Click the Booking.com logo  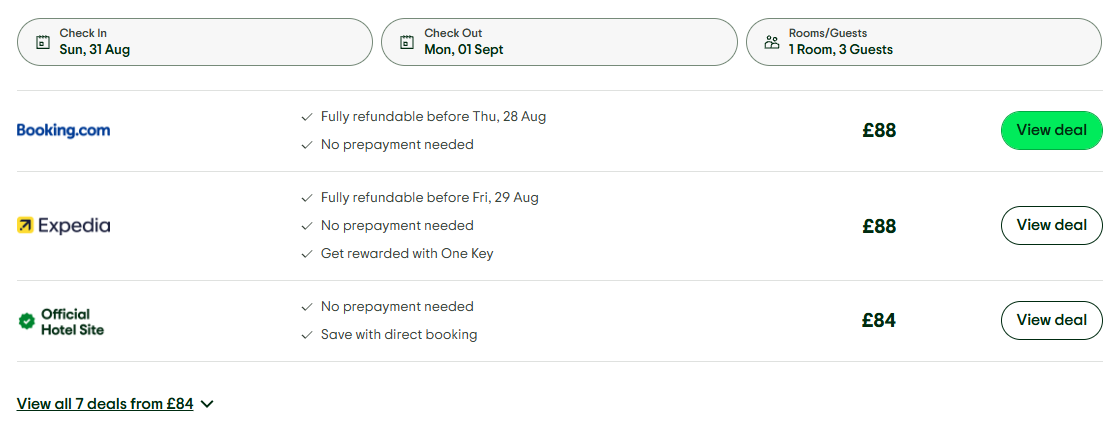[63, 130]
